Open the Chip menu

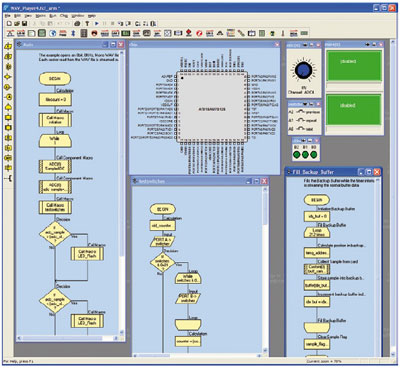coord(64,16)
